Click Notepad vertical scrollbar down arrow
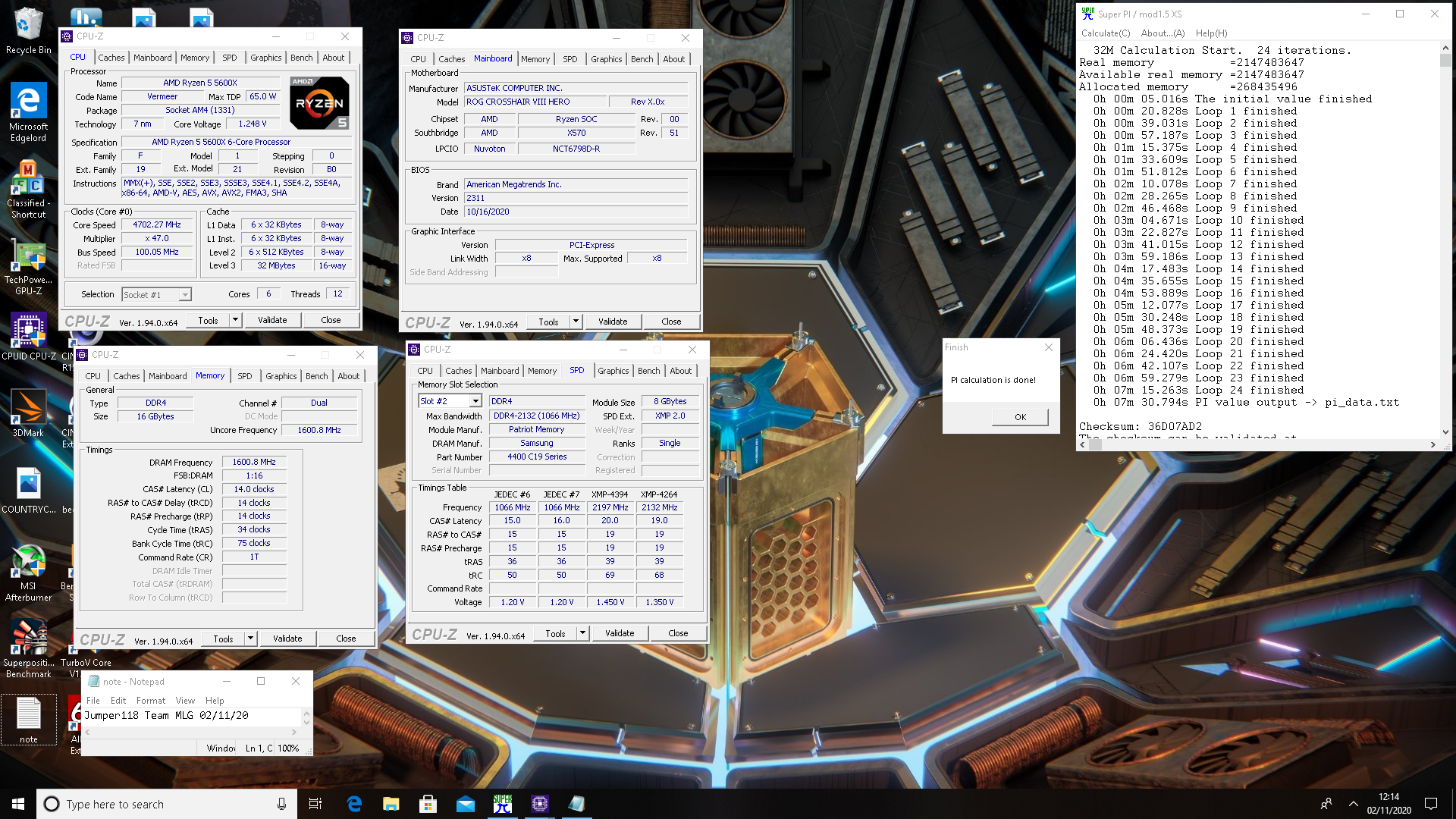Screen dimensions: 1456x819 click(306, 723)
